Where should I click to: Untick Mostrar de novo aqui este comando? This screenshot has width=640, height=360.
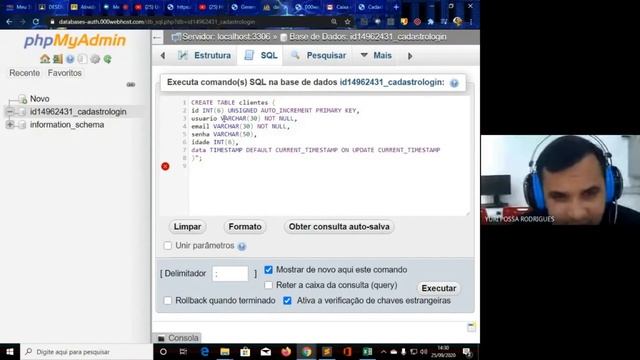click(268, 270)
